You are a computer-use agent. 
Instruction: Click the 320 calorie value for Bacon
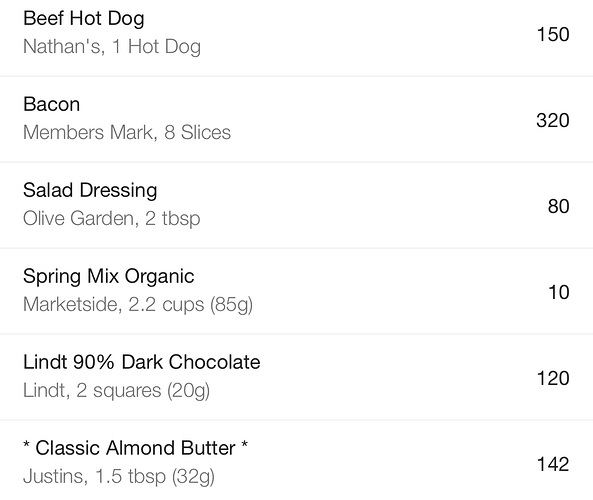point(553,121)
